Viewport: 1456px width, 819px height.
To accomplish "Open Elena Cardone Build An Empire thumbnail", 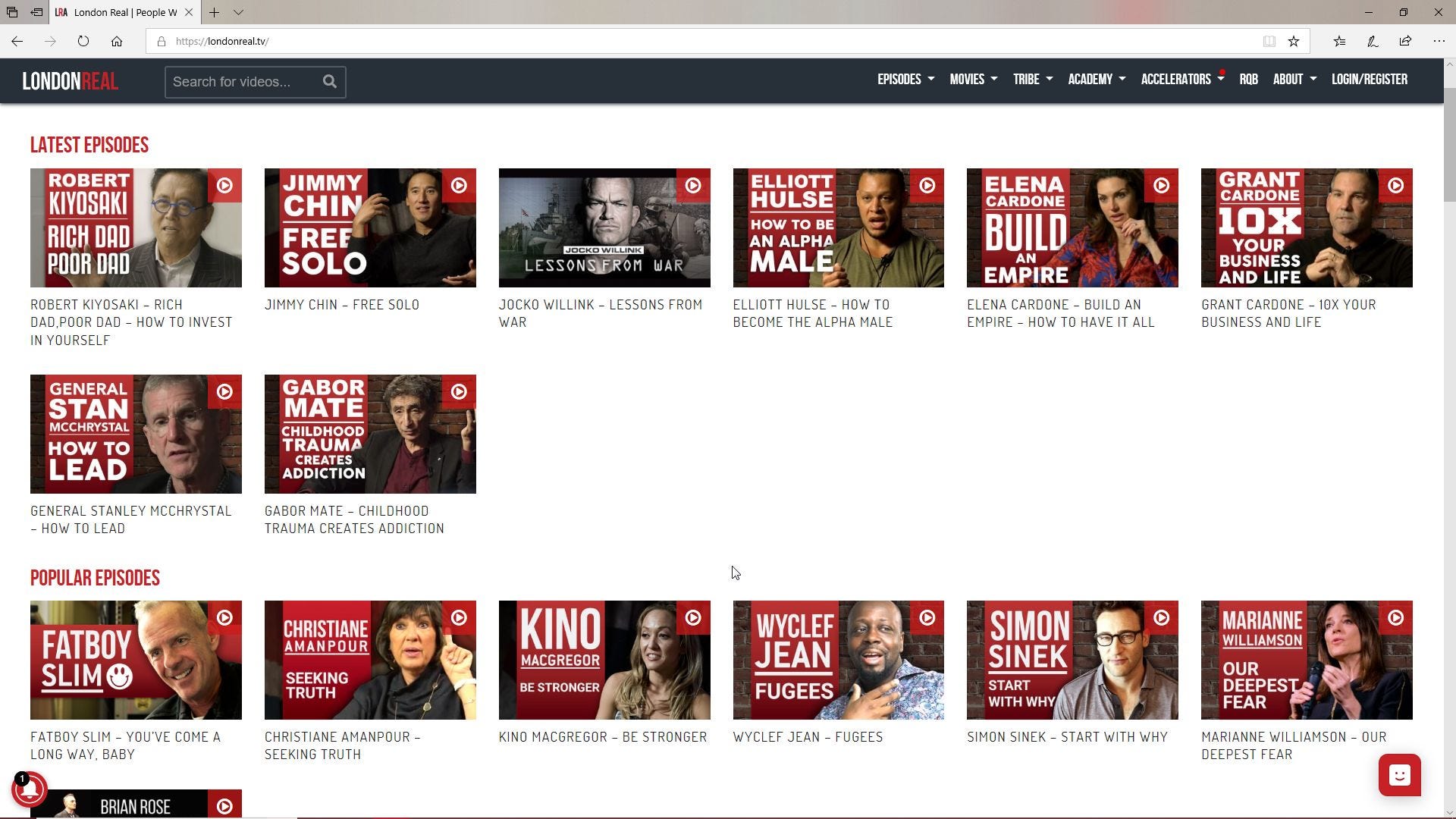I will pyautogui.click(x=1072, y=227).
